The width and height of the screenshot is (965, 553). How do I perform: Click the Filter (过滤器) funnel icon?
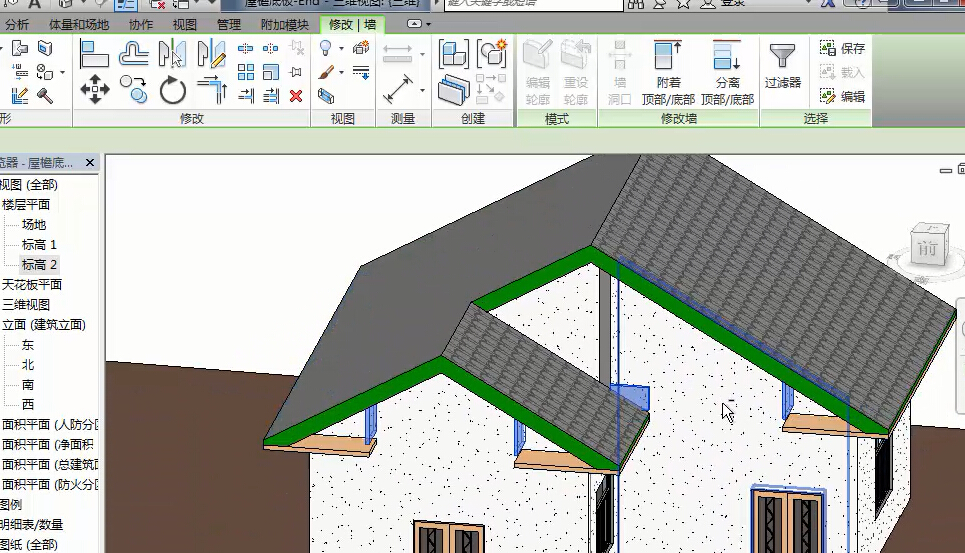pyautogui.click(x=783, y=65)
